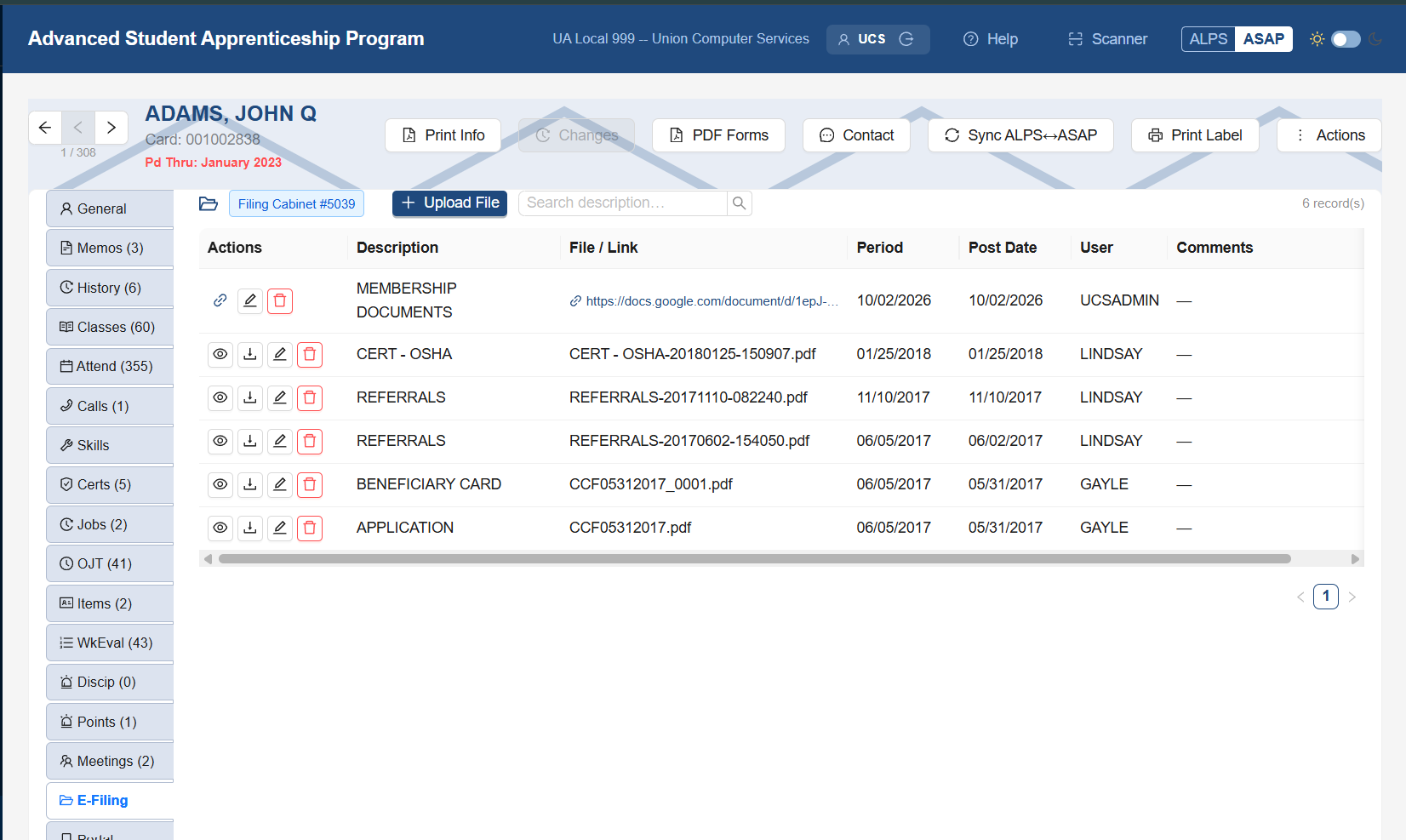Delete the CERT - OSHA record

pyautogui.click(x=310, y=354)
